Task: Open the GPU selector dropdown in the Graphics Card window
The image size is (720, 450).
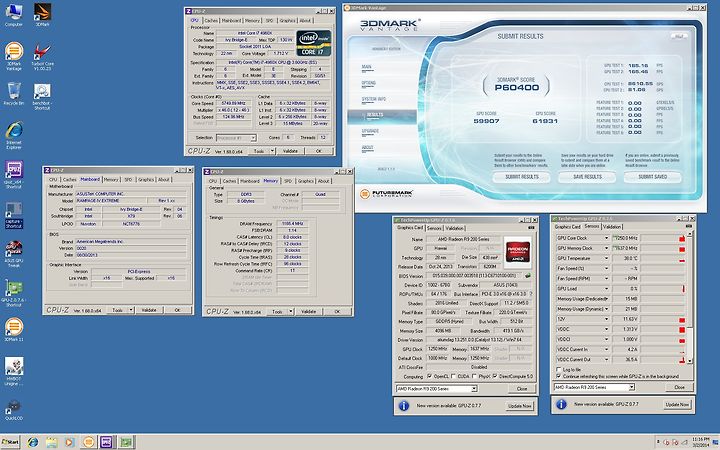Action: click(x=474, y=389)
